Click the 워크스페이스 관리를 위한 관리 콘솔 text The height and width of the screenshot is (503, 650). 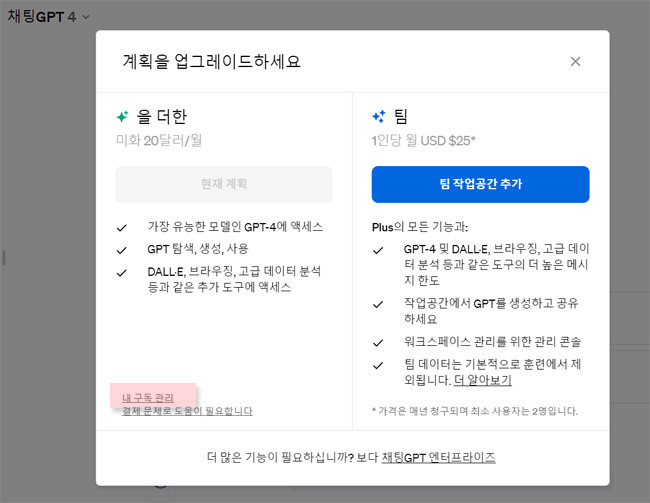(492, 342)
